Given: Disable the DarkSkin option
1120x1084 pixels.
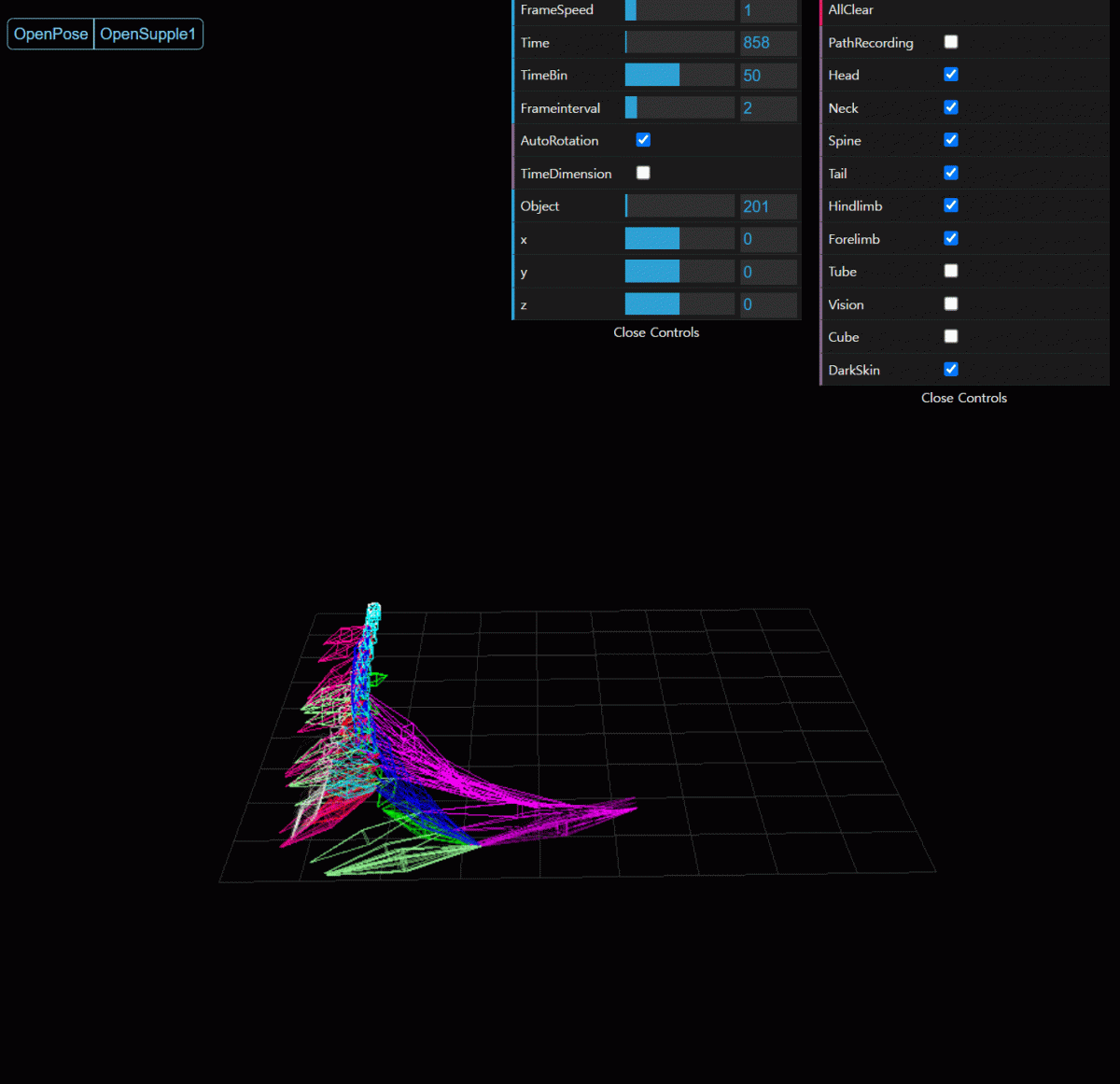Looking at the screenshot, I should [x=950, y=369].
